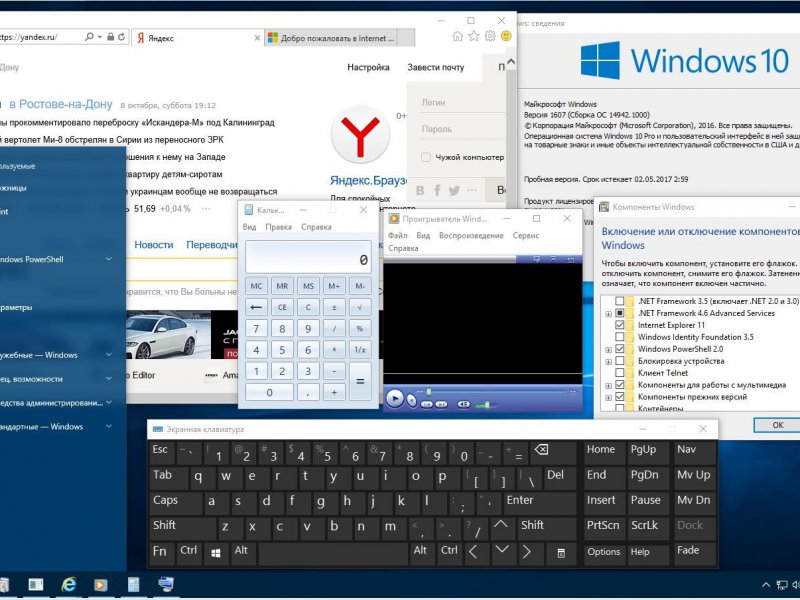
Task: Click the Twitter login icon on Yandex page
Action: pyautogui.click(x=454, y=191)
